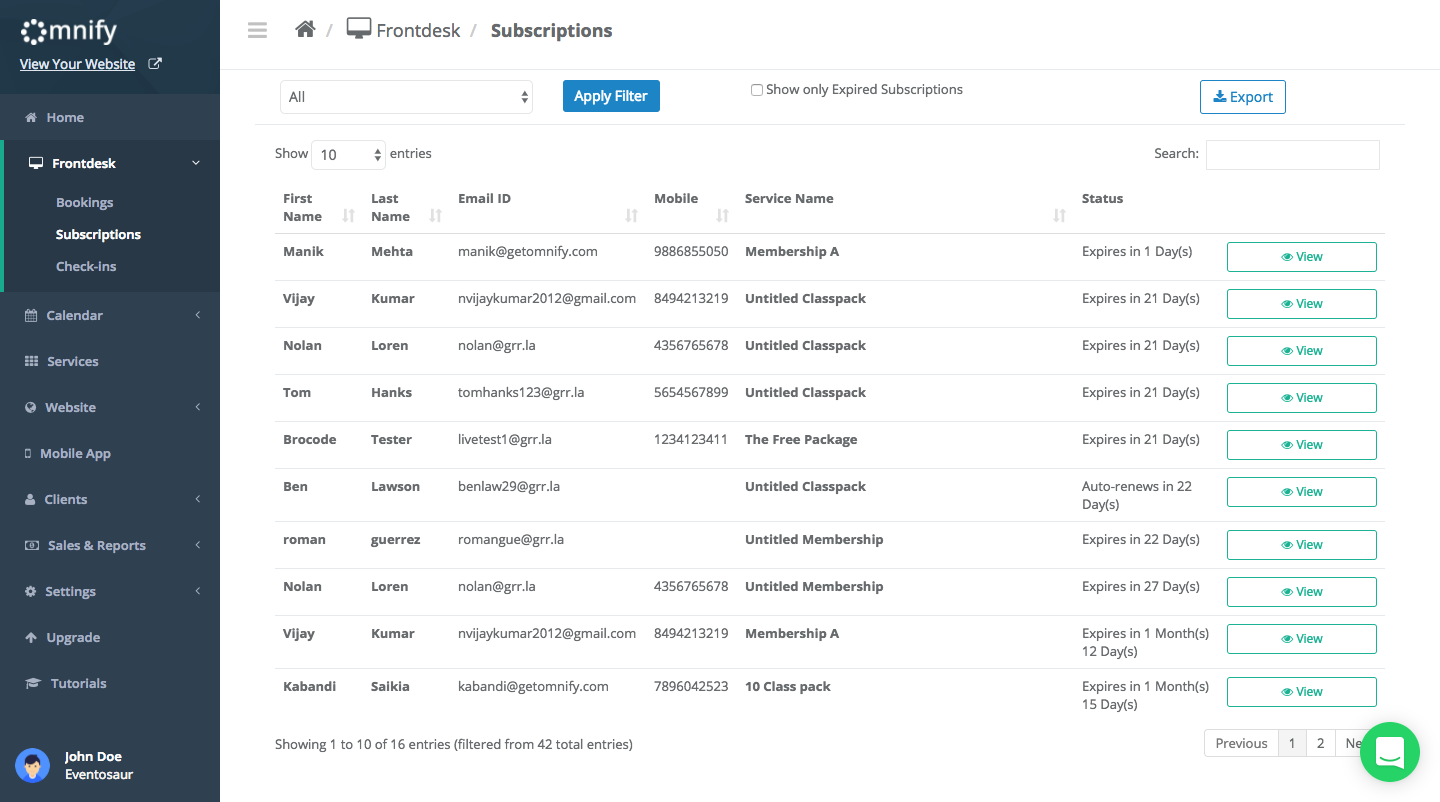Click the View Your Website link
The height and width of the screenshot is (802, 1440).
pos(77,64)
